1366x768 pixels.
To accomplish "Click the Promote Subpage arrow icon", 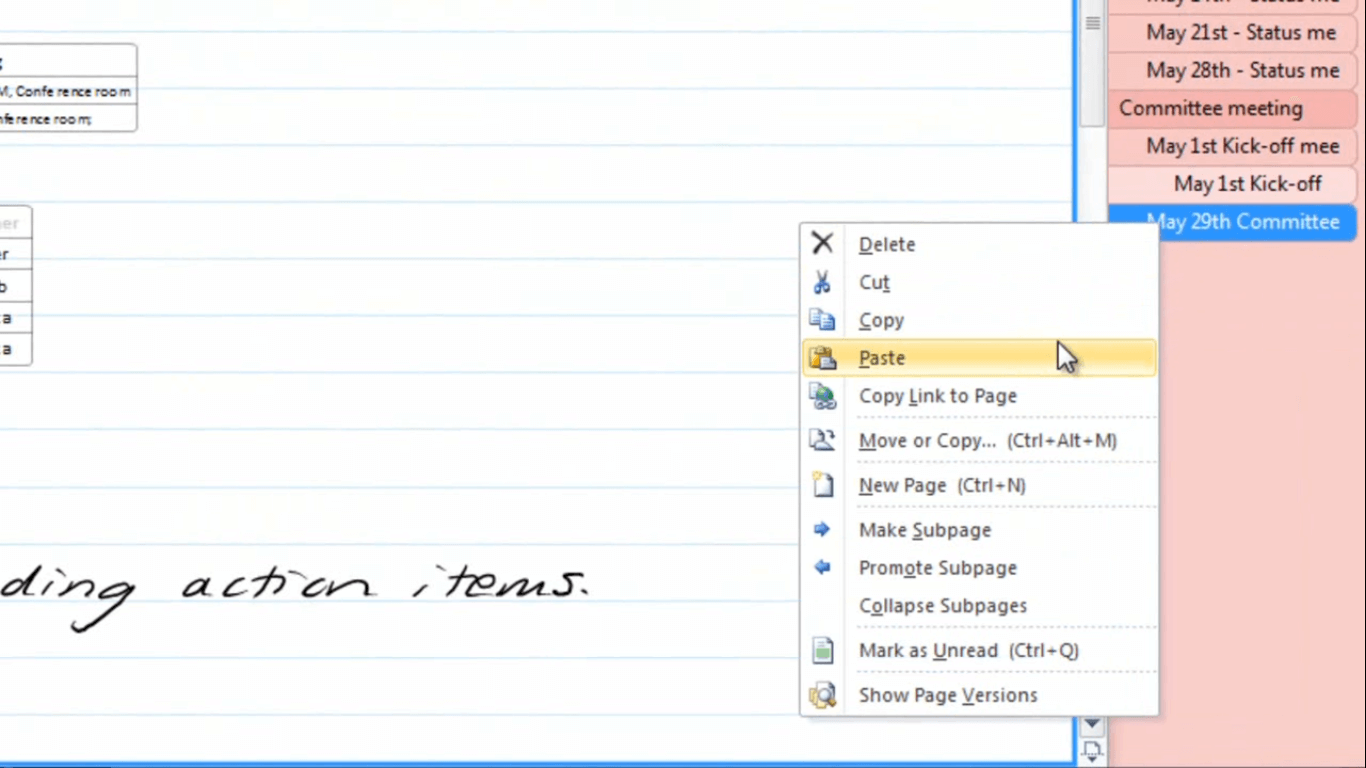I will point(822,567).
